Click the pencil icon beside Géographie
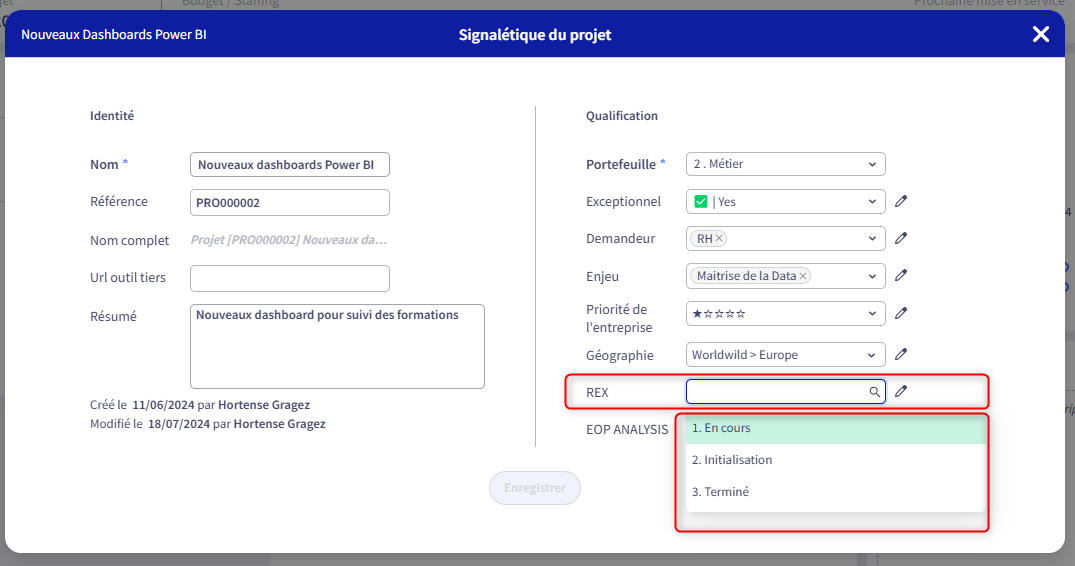Viewport: 1075px width, 566px height. click(901, 354)
